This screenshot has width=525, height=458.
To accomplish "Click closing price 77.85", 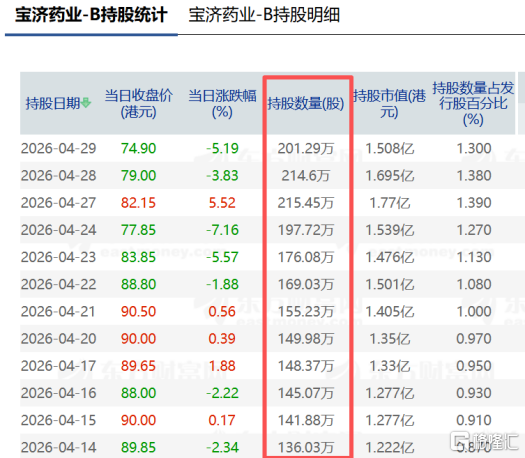I will coord(139,230).
